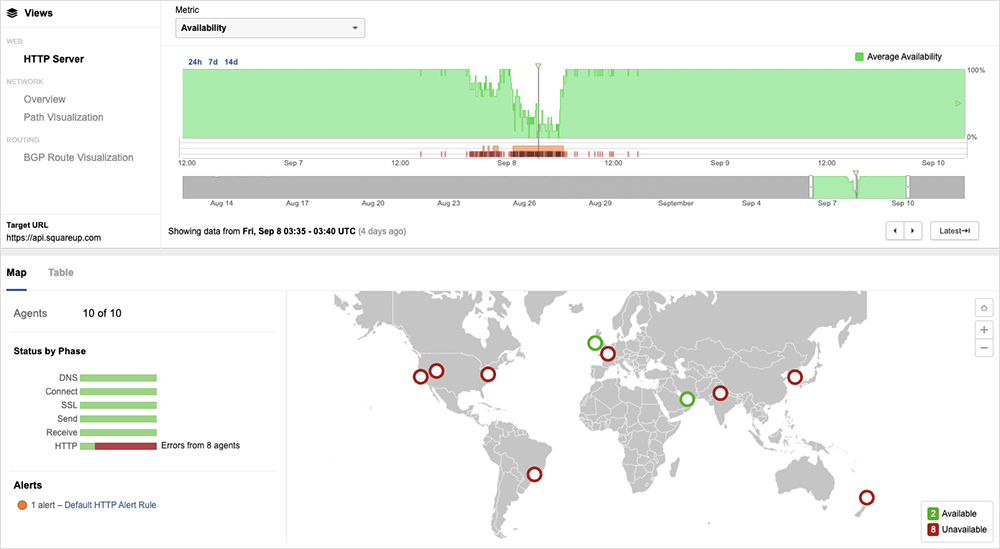Open Path Visualization view
Screen dimensions: 1000x549
point(63,117)
